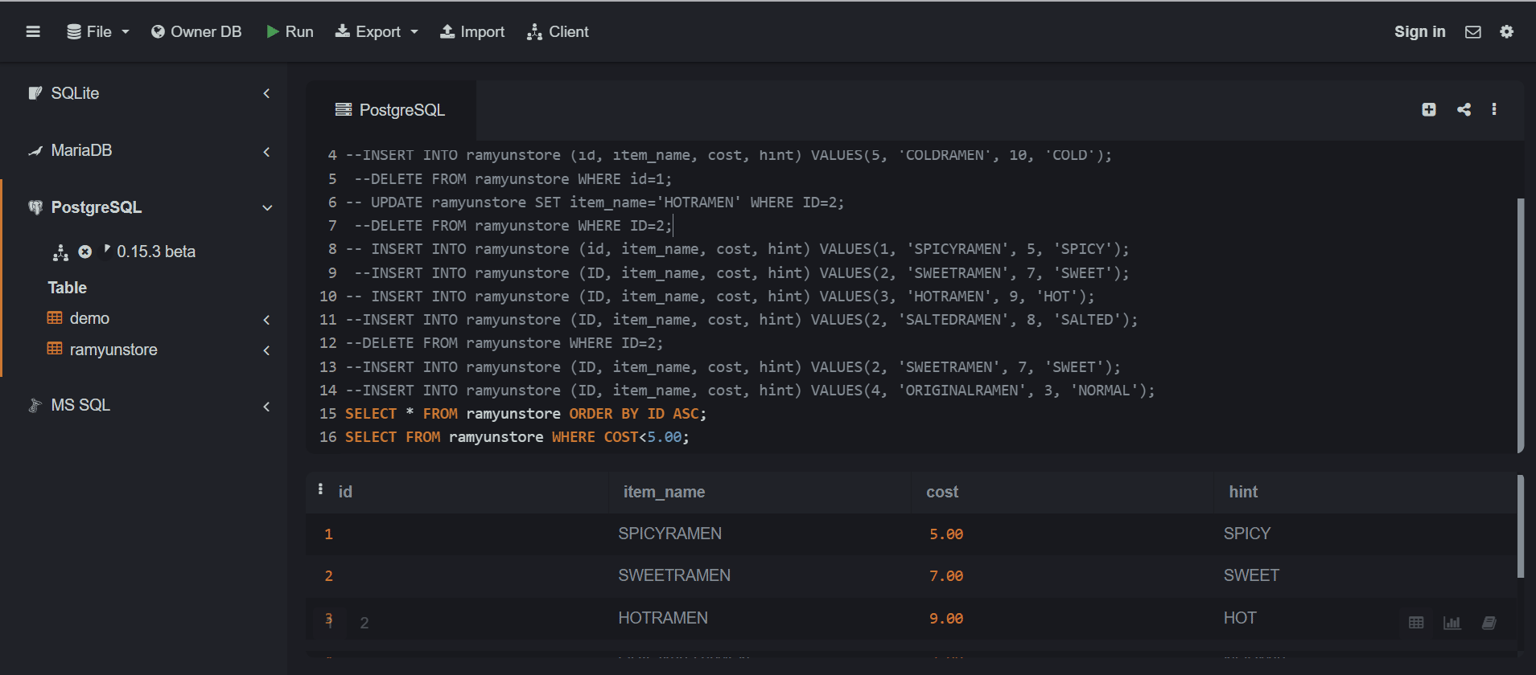Click the Import button
This screenshot has width=1536, height=675.
(x=472, y=32)
